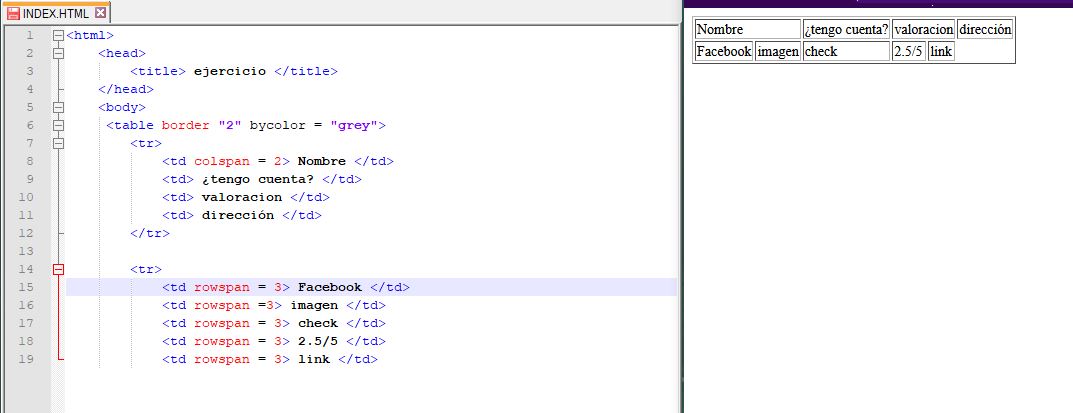Click the save icon on the INDEX.HTML tab
1073x413 pixels.
(12, 14)
